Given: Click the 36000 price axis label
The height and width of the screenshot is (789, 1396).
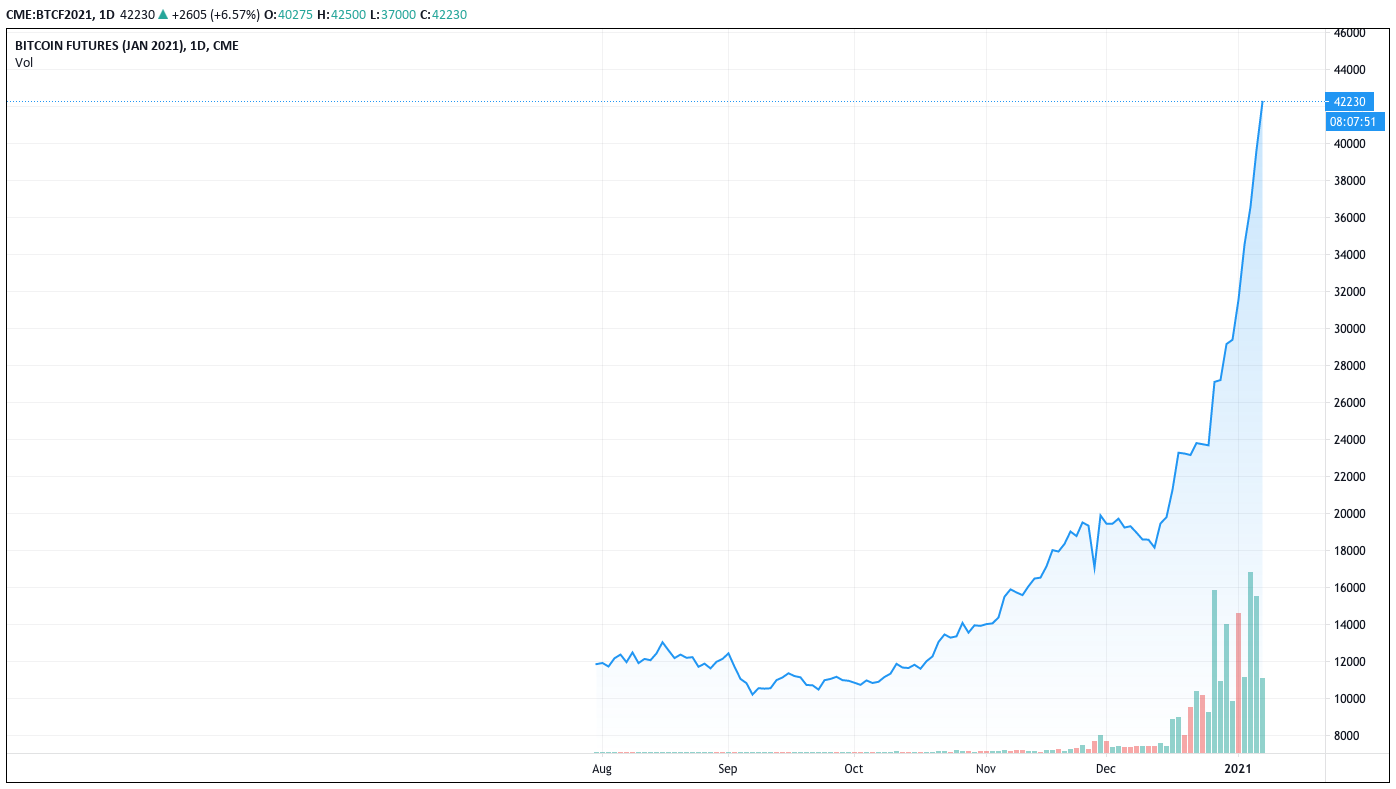Looking at the screenshot, I should pos(1350,218).
